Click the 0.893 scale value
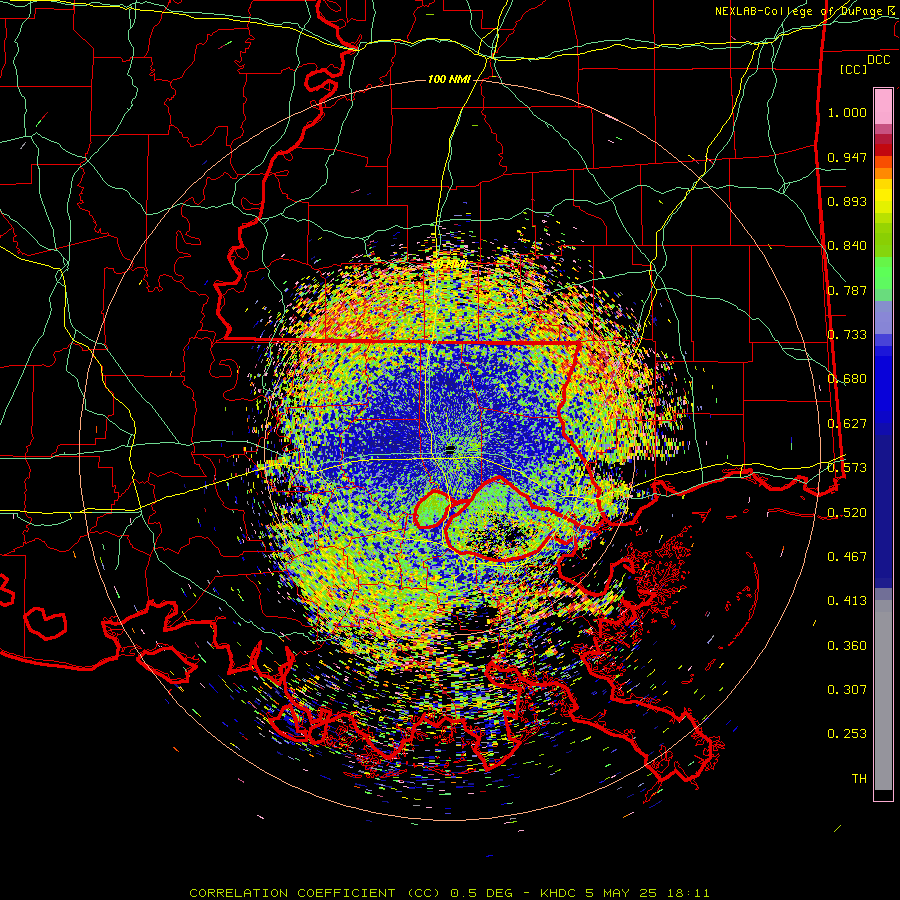The height and width of the screenshot is (900, 900). point(847,201)
